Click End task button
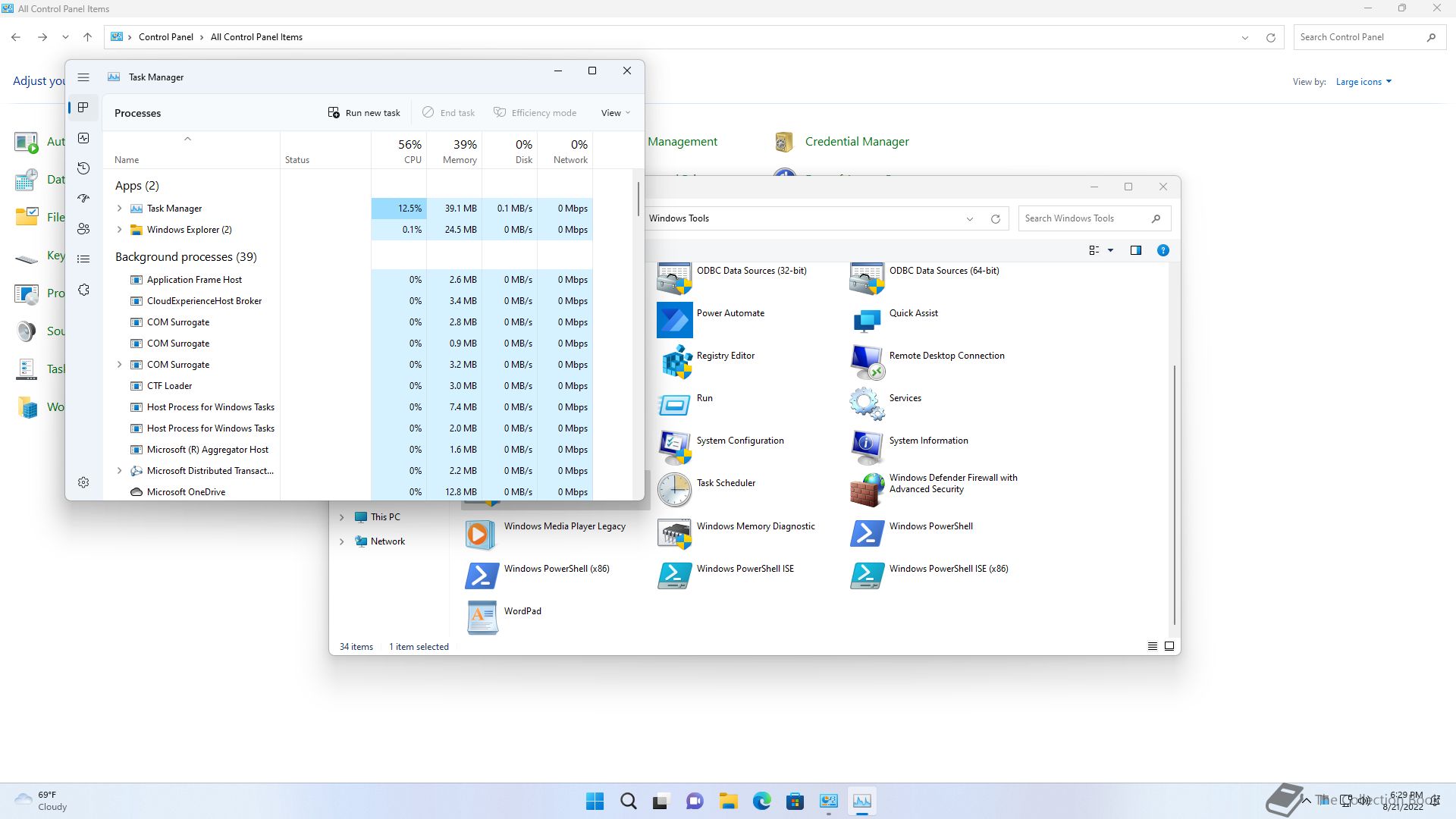1456x819 pixels. tap(449, 113)
